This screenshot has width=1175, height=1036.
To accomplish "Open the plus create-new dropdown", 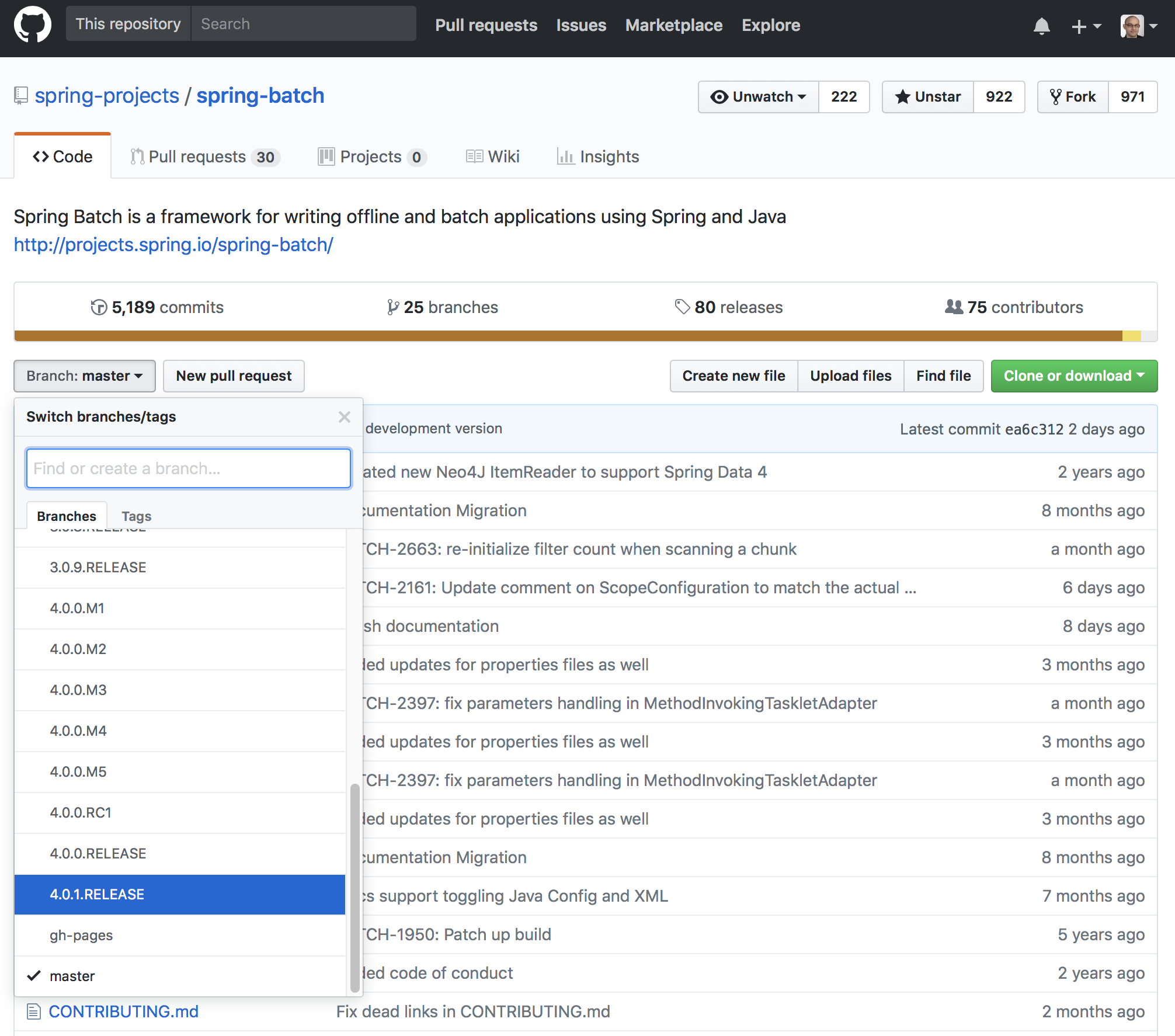I will pyautogui.click(x=1086, y=26).
